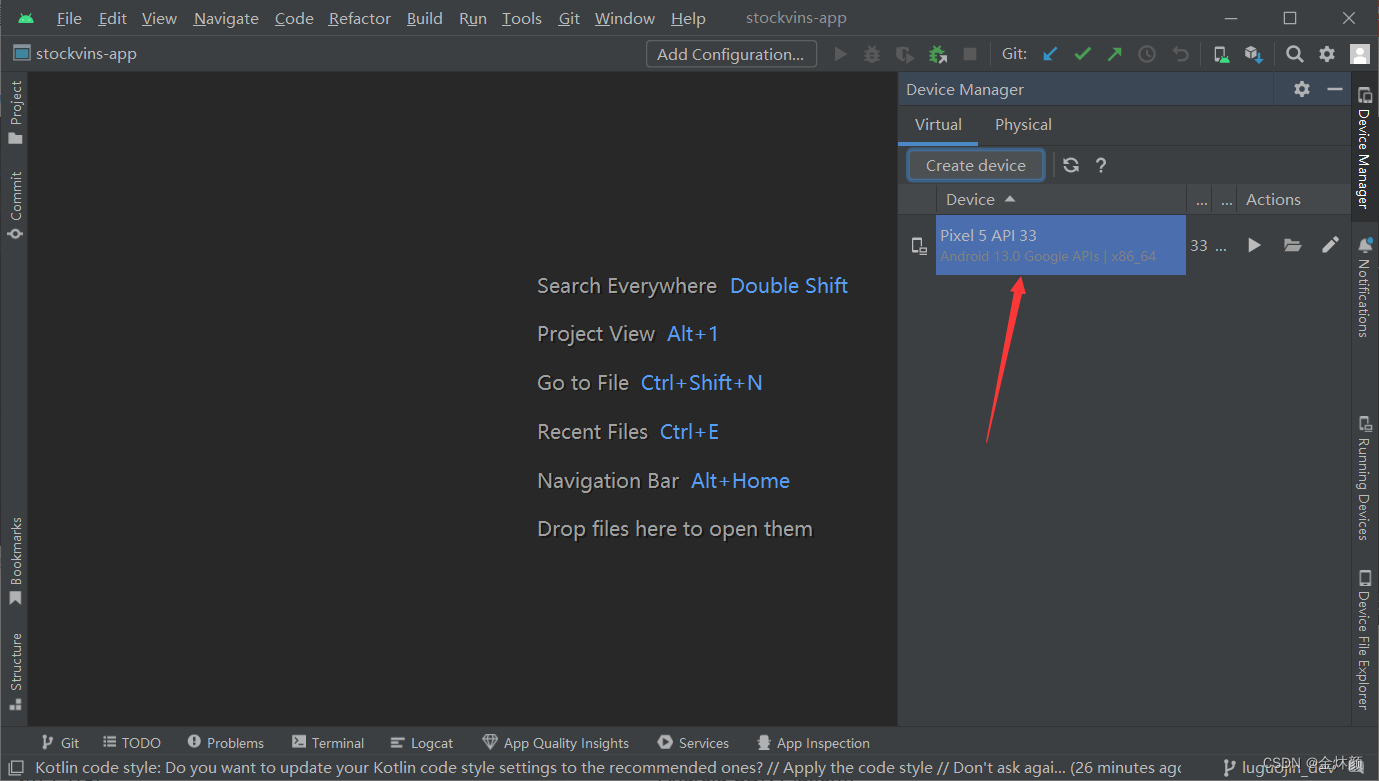Open Project tool window on left sidebar
The image size is (1379, 781).
point(15,113)
